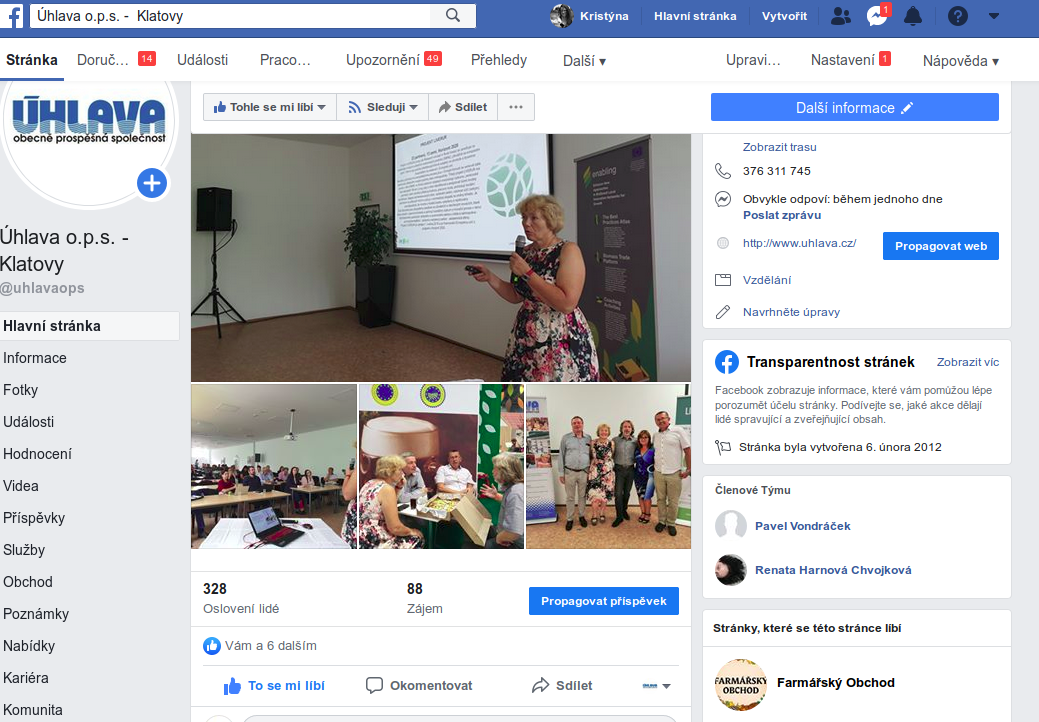
Task: Open the www.uhlava.cz website link
Action: point(799,243)
